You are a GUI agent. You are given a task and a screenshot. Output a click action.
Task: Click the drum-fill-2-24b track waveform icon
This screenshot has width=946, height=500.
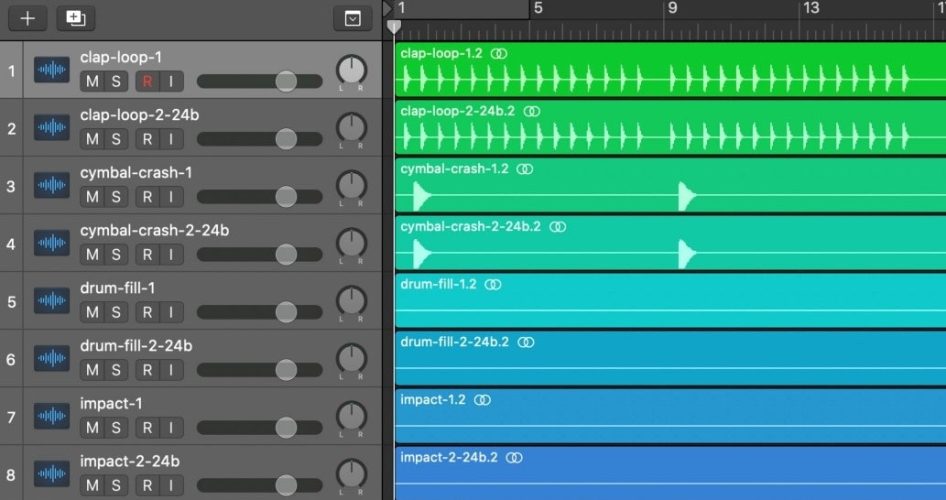pos(52,358)
